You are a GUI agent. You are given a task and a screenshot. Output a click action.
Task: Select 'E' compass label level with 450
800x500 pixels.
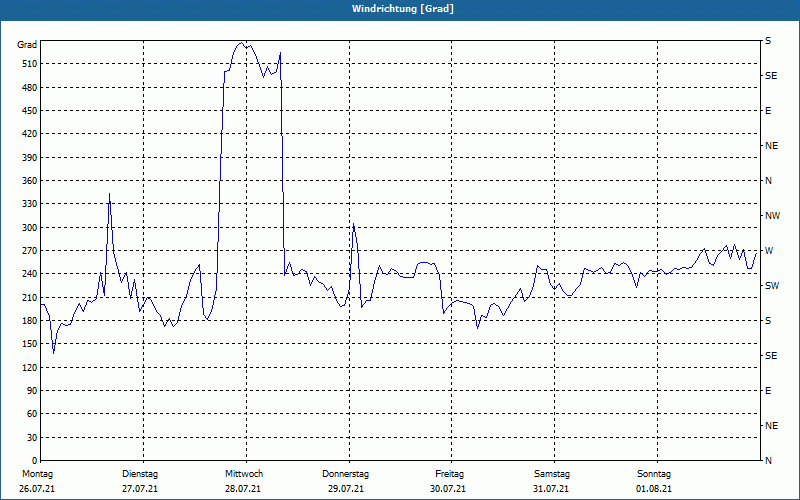tap(768, 111)
